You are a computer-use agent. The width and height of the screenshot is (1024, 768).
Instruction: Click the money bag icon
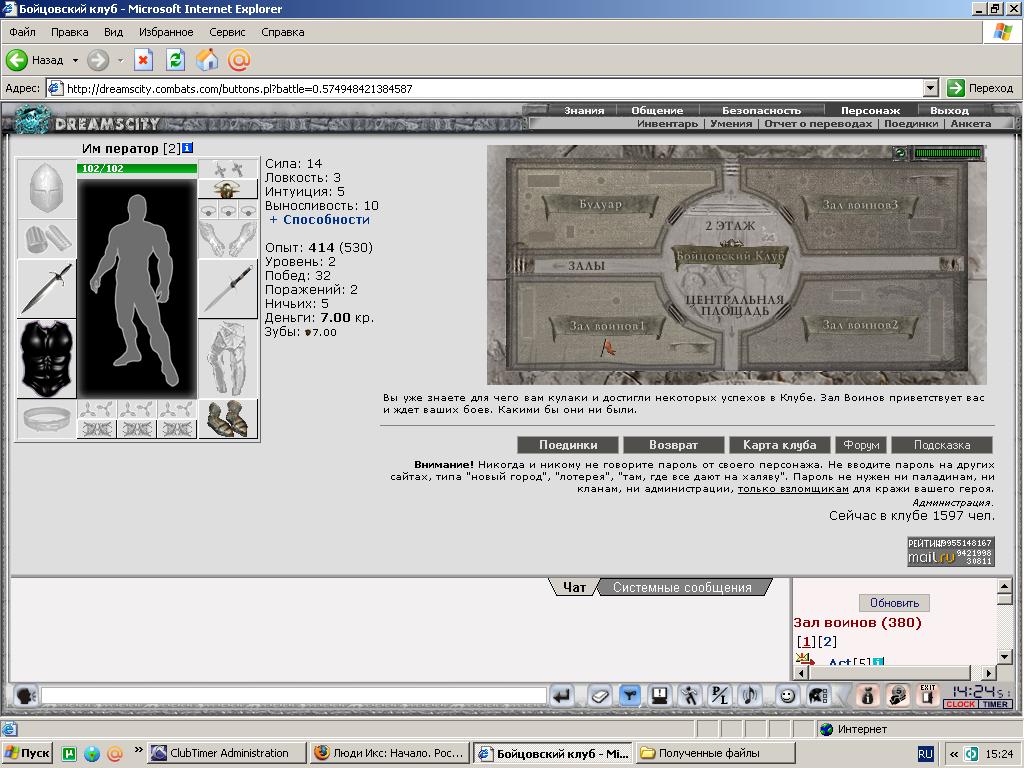[867, 696]
